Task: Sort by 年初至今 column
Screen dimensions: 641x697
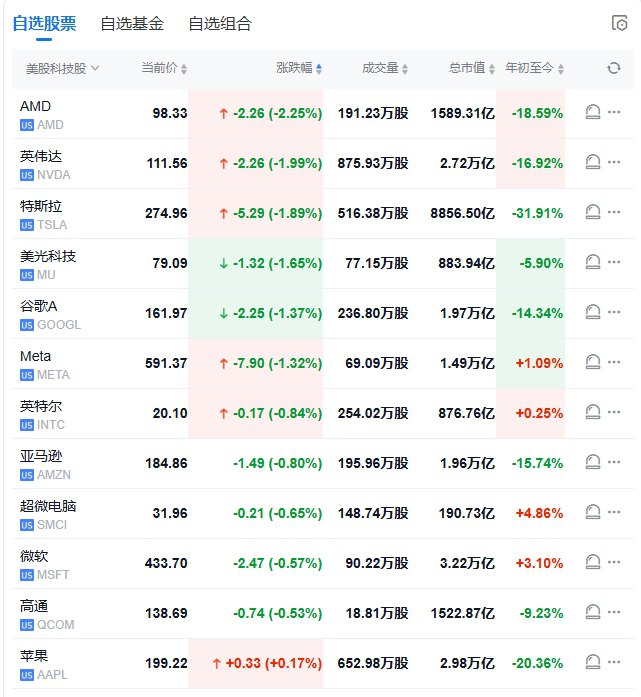Action: tap(534, 68)
